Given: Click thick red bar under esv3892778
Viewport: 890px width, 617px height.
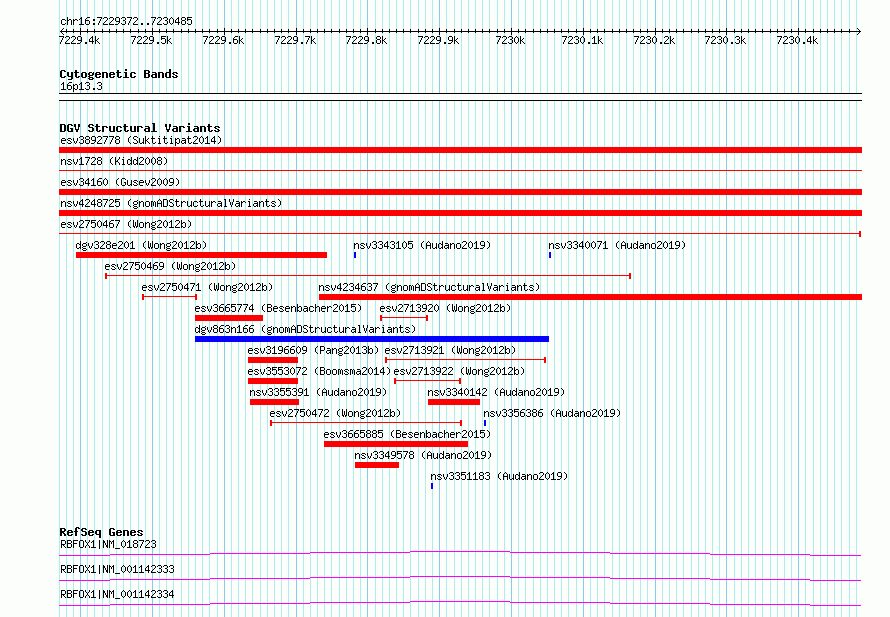Looking at the screenshot, I should point(460,150).
